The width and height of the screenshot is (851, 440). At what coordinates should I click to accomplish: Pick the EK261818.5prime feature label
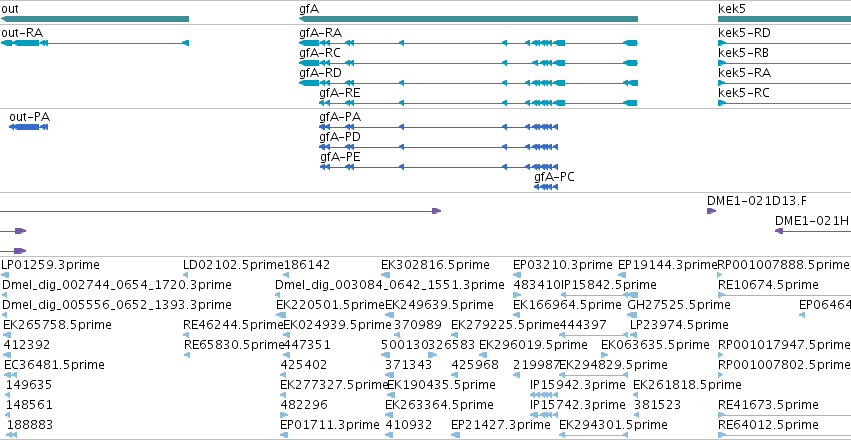687,385
